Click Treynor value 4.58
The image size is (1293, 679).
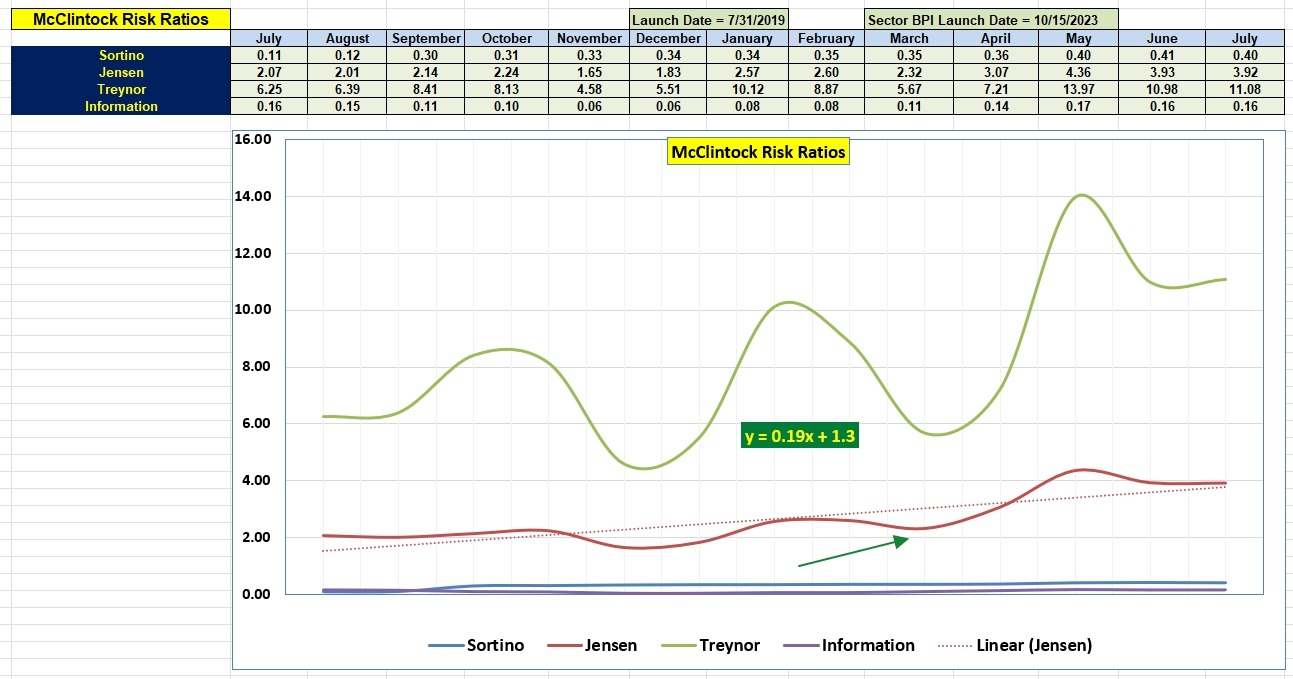[x=589, y=89]
